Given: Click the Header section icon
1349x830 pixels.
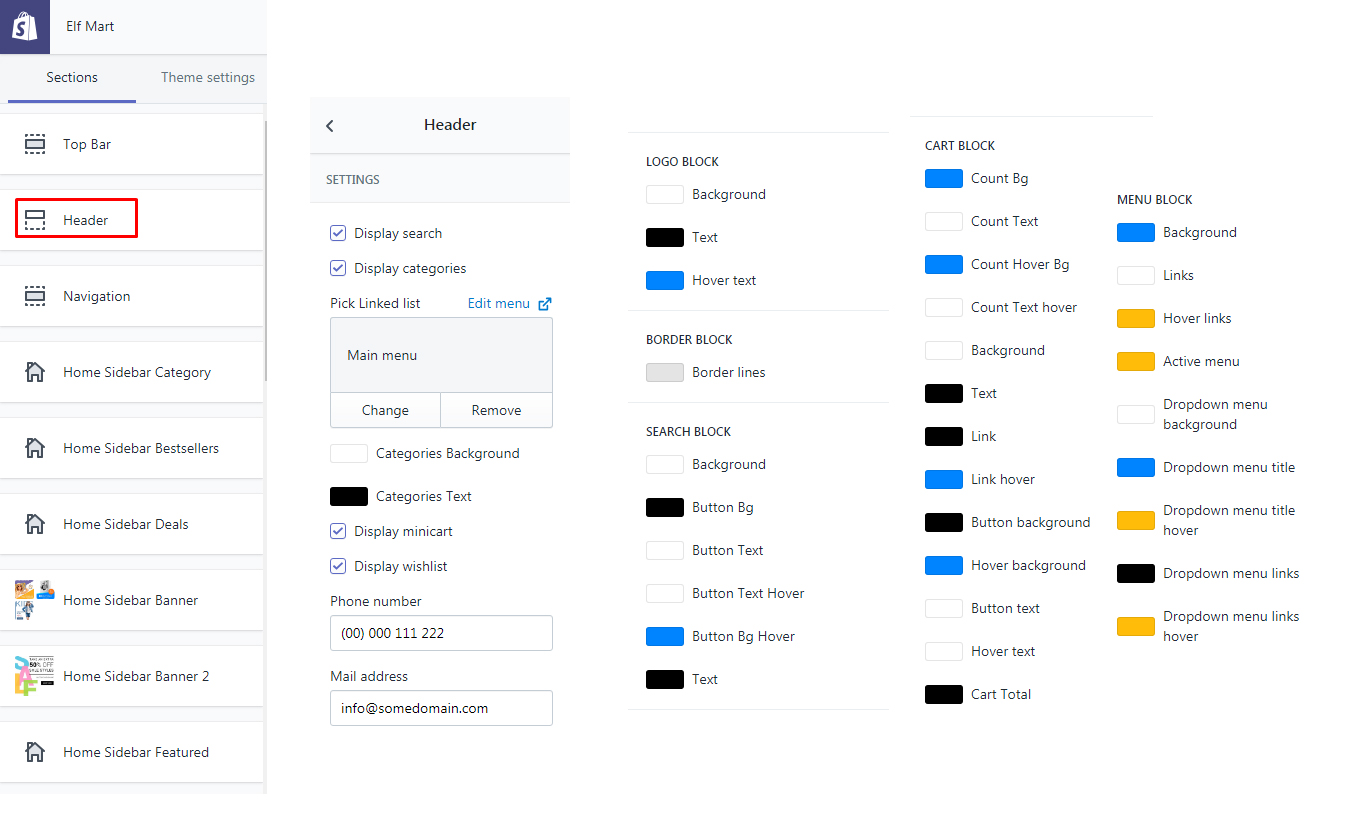Looking at the screenshot, I should (x=35, y=217).
